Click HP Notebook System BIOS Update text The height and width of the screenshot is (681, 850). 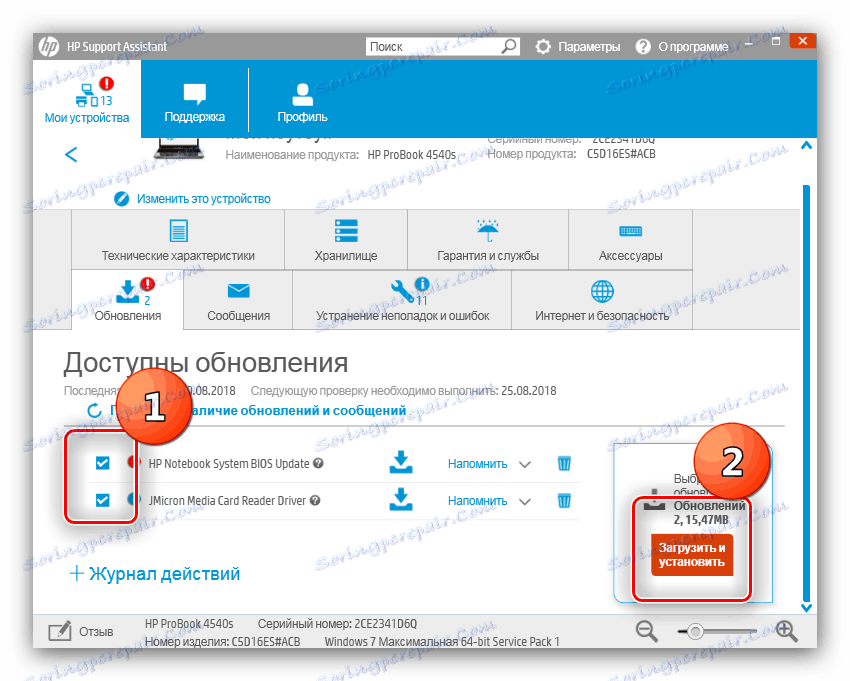tap(229, 464)
